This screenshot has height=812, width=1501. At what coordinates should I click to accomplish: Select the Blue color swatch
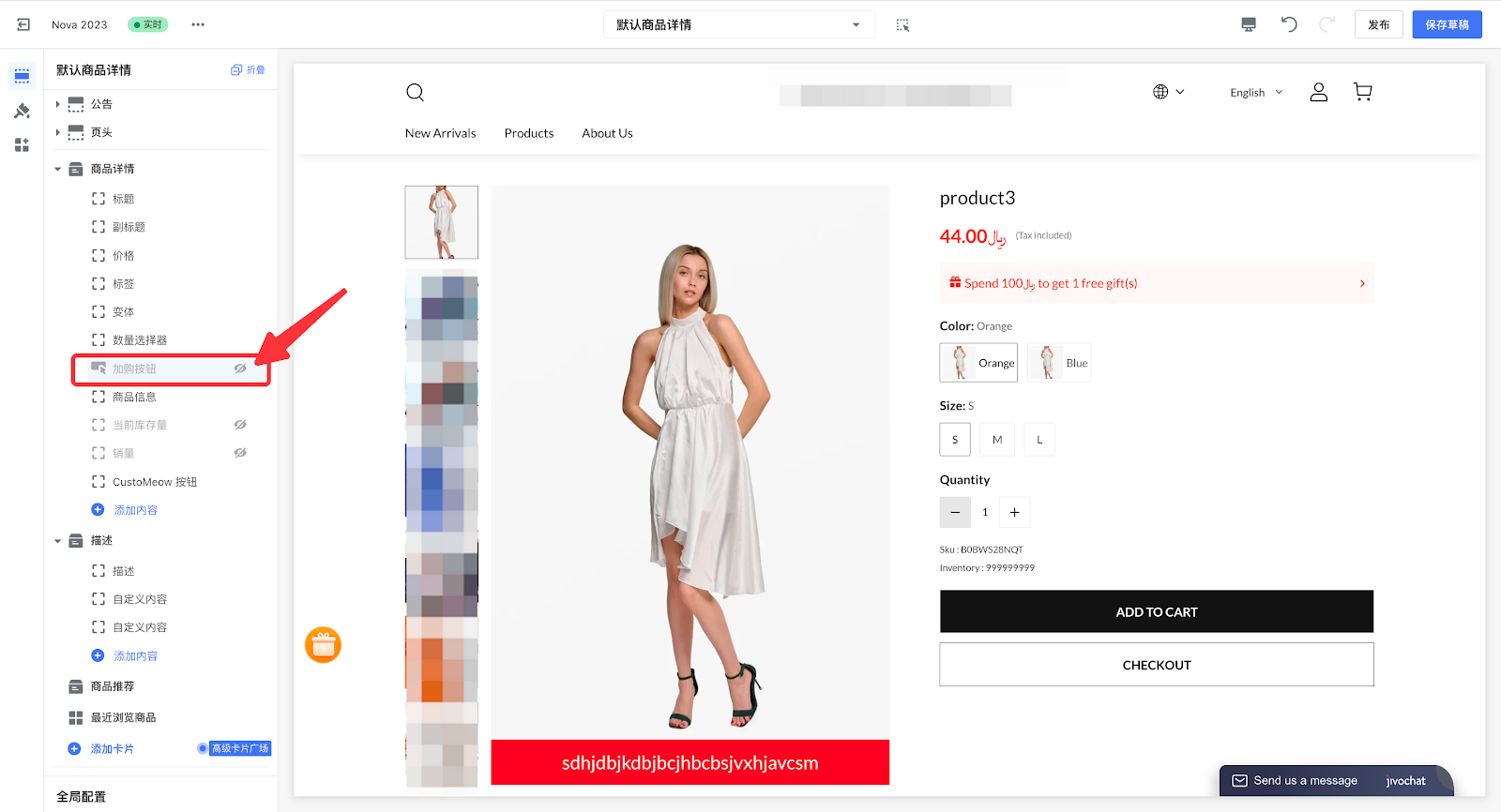coord(1059,363)
